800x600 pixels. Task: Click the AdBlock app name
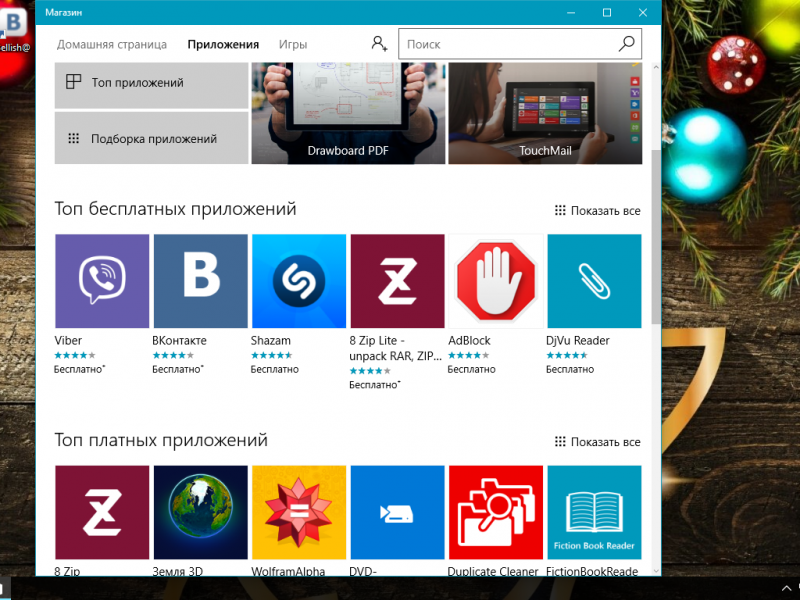(x=469, y=340)
